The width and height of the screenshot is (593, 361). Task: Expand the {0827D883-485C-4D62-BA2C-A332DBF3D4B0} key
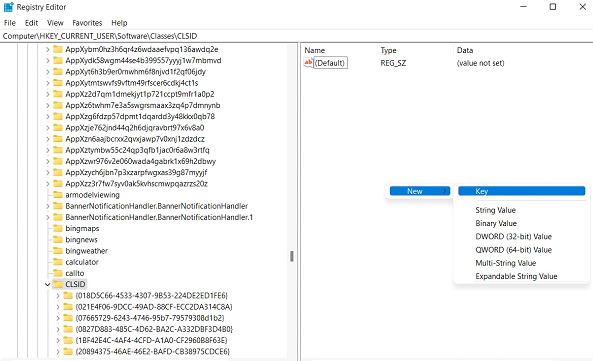pyautogui.click(x=57, y=329)
